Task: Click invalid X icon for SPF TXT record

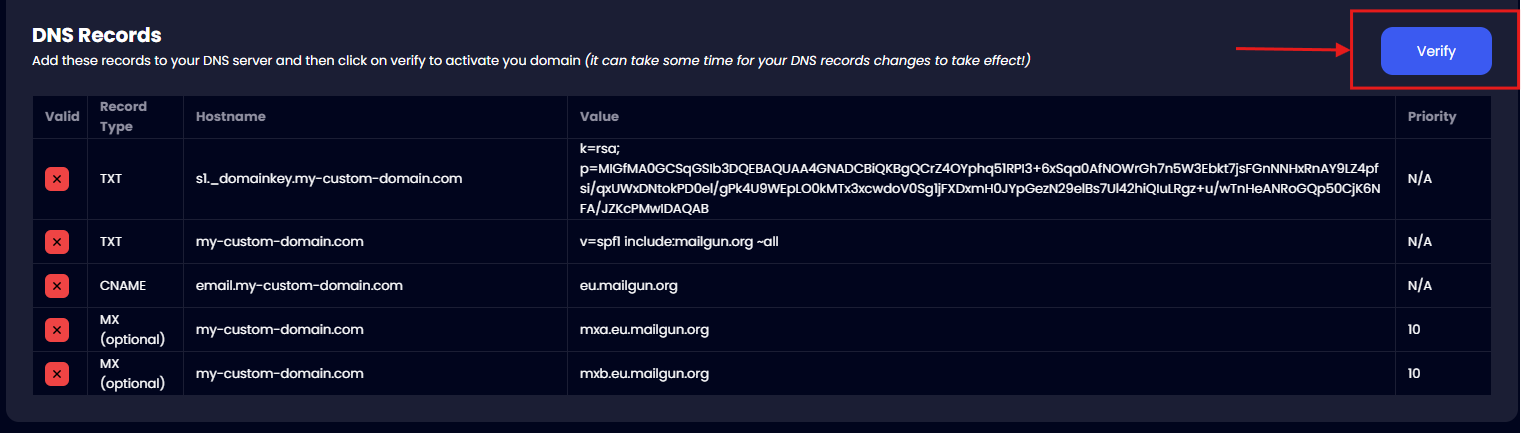Action: click(x=57, y=242)
